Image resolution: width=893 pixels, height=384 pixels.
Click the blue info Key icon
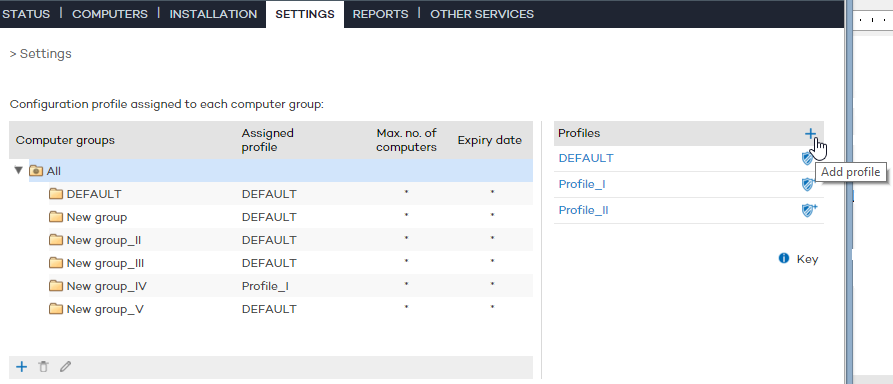pos(784,259)
